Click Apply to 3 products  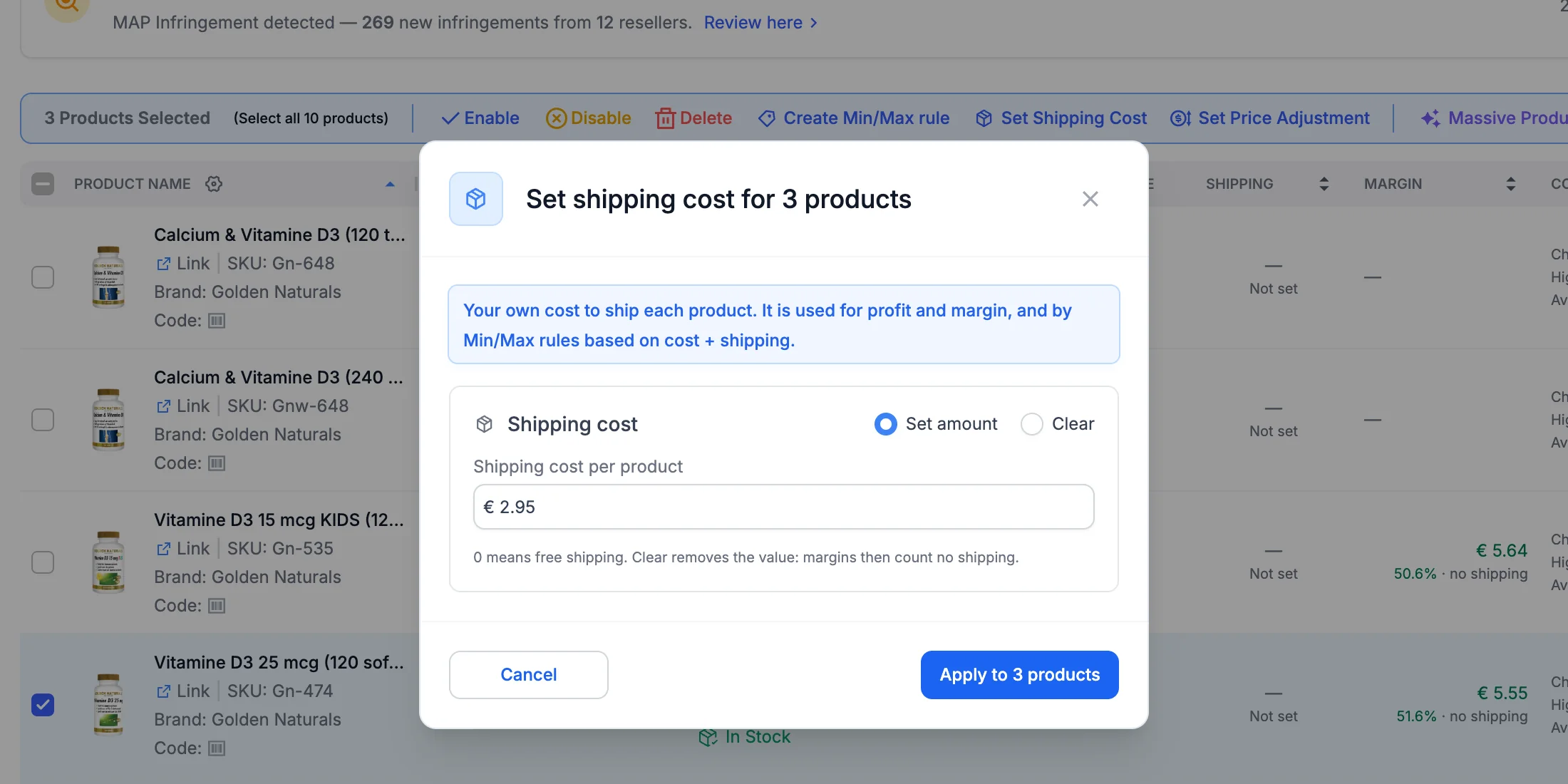(x=1019, y=674)
